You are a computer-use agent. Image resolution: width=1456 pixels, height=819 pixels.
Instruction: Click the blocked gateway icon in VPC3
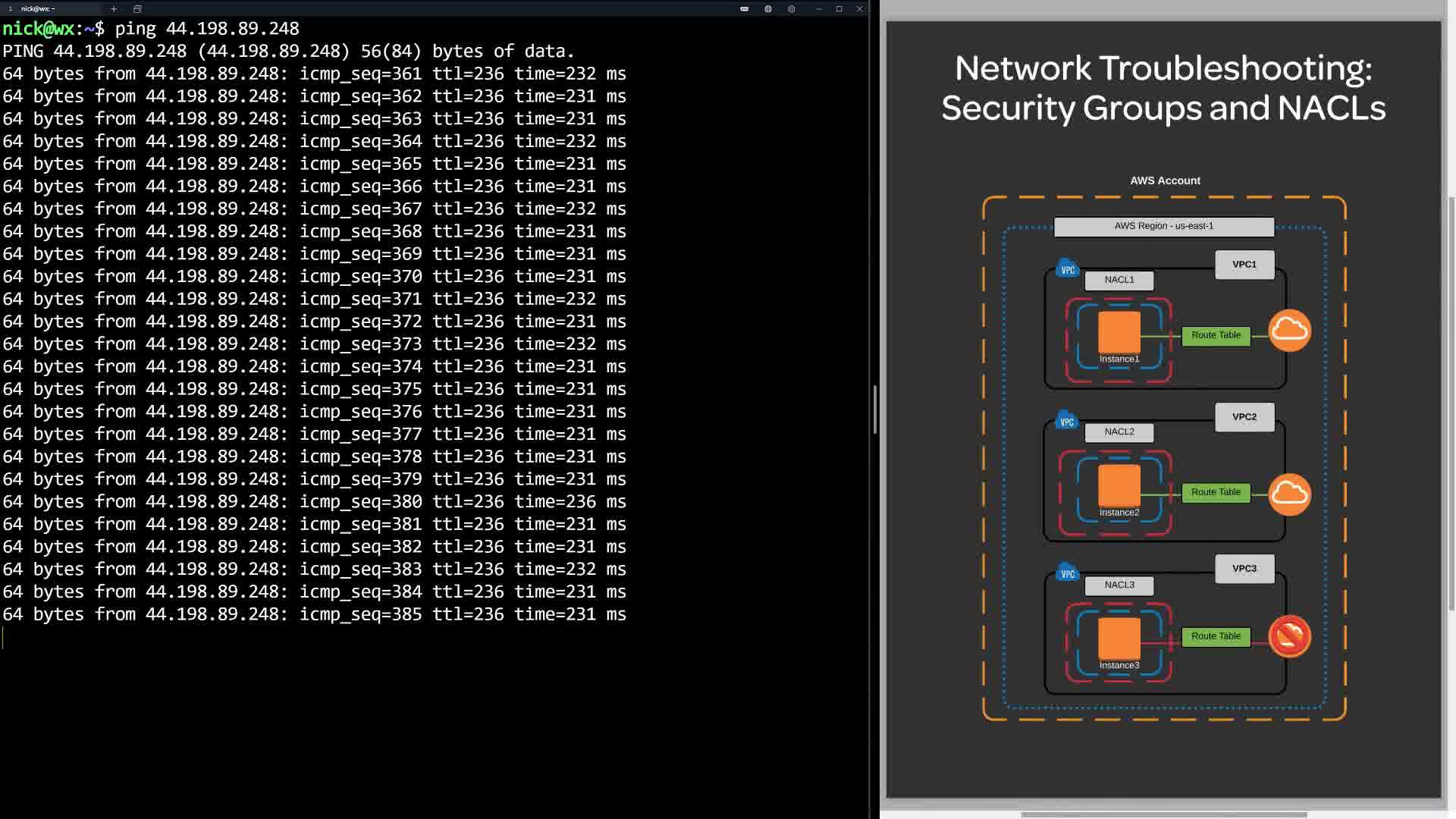(x=1289, y=636)
